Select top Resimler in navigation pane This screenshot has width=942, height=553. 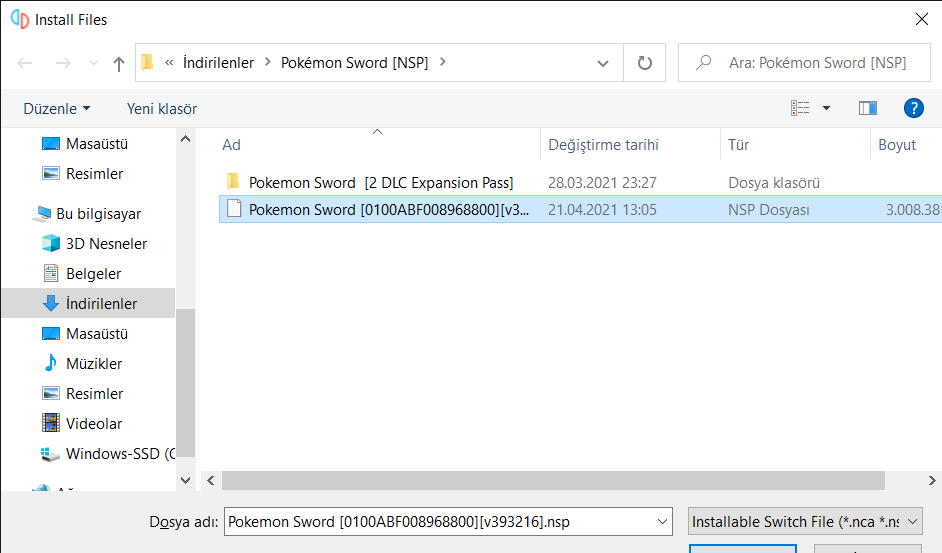94,174
